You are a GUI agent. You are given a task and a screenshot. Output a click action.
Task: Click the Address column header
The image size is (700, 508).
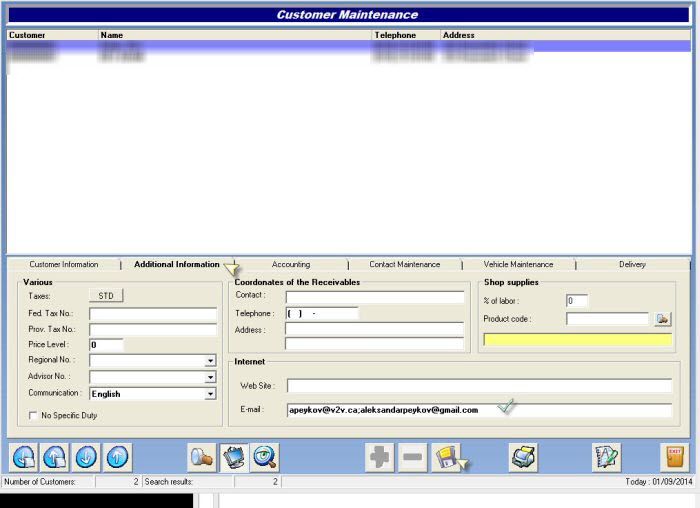pyautogui.click(x=566, y=35)
